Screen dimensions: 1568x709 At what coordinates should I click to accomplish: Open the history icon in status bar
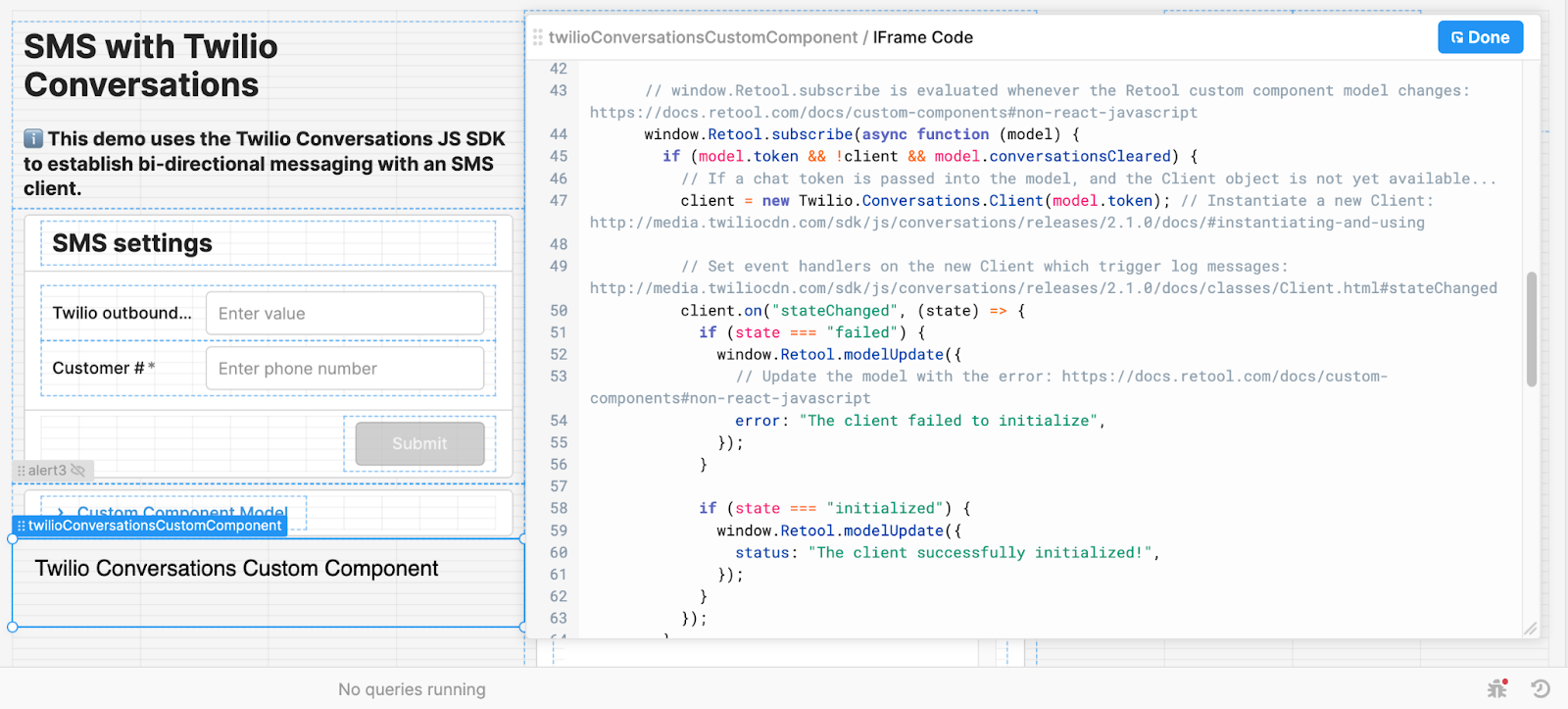(x=1541, y=688)
